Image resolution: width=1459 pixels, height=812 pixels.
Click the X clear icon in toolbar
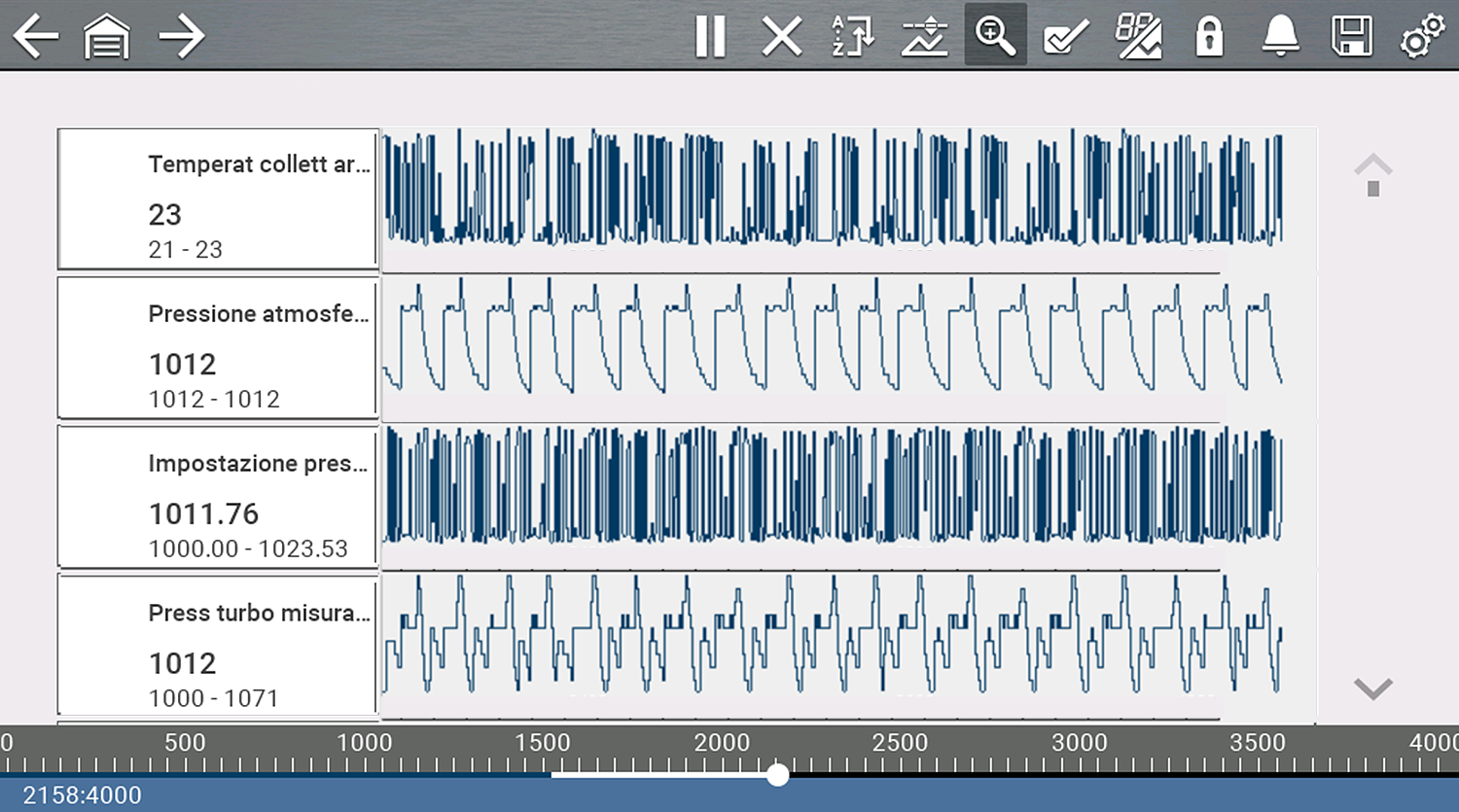(x=781, y=37)
